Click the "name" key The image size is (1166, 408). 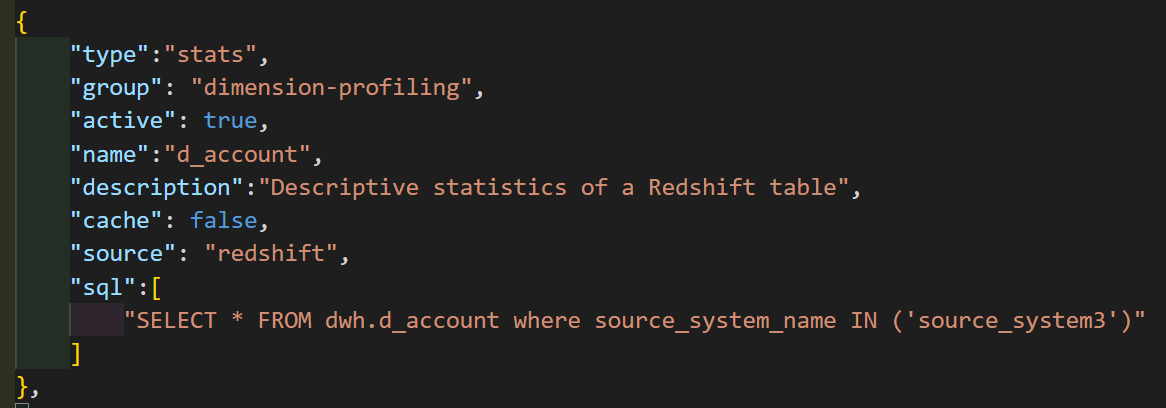[111, 155]
